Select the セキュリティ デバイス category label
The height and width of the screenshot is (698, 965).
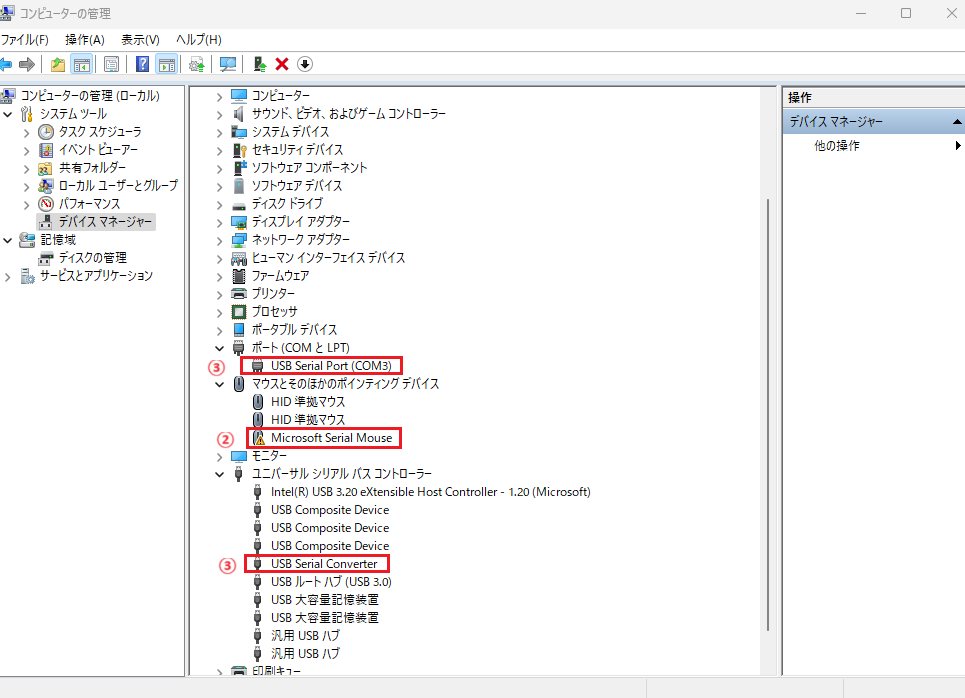coord(297,150)
